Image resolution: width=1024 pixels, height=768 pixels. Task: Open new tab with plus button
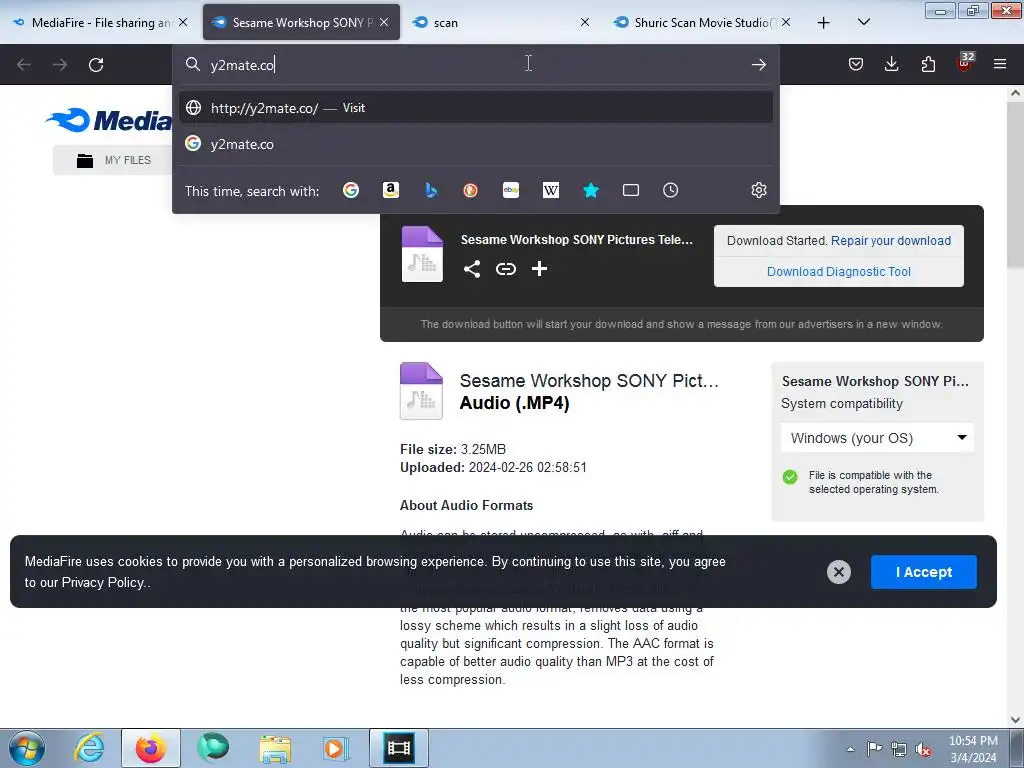(824, 22)
